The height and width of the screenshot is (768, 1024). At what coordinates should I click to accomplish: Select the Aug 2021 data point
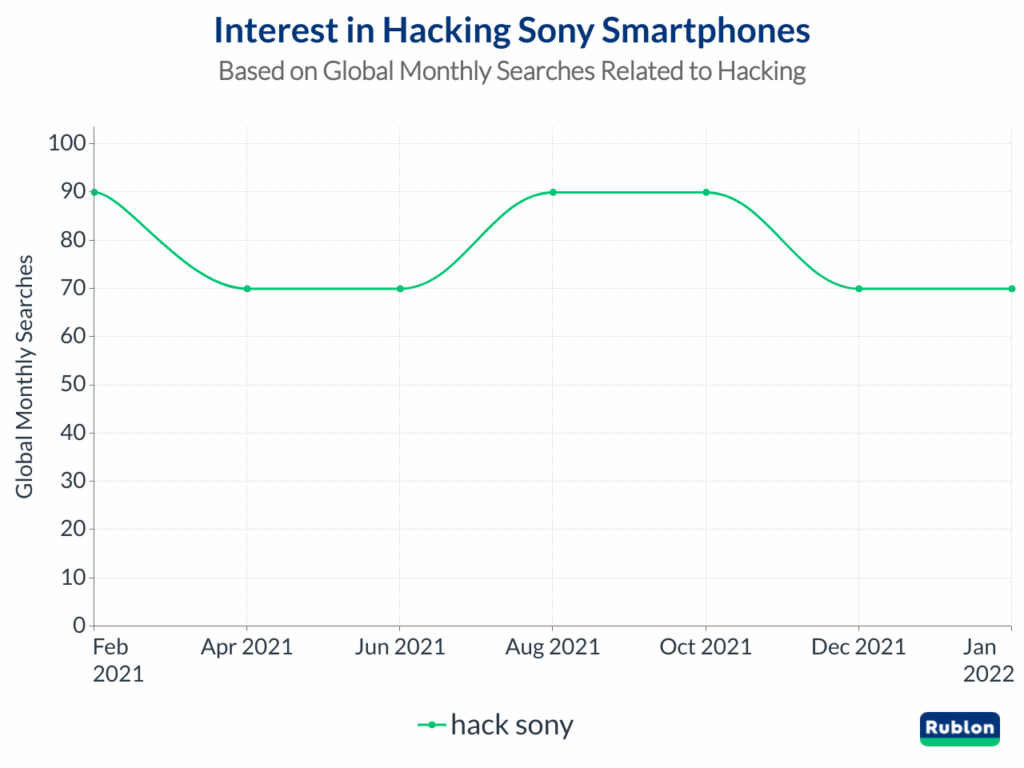point(553,192)
